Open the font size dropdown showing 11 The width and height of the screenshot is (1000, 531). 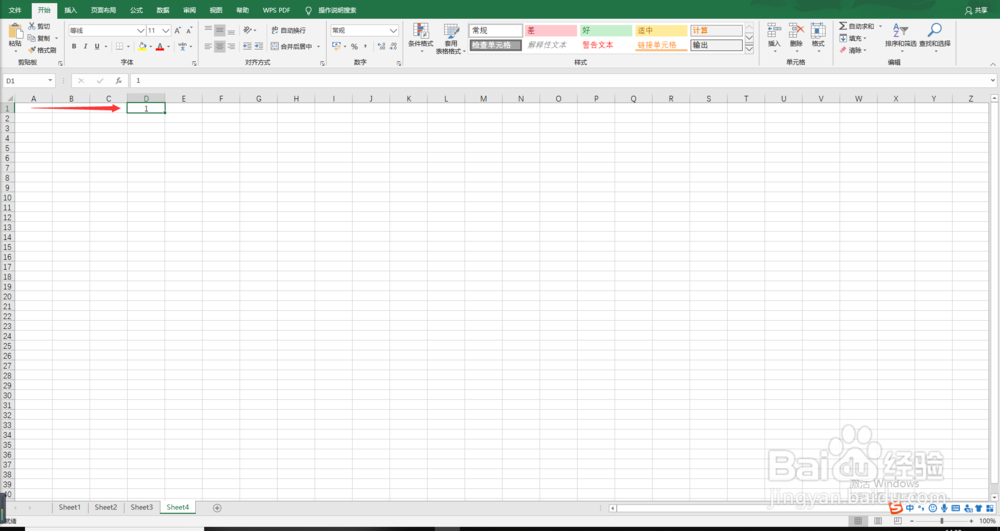166,30
